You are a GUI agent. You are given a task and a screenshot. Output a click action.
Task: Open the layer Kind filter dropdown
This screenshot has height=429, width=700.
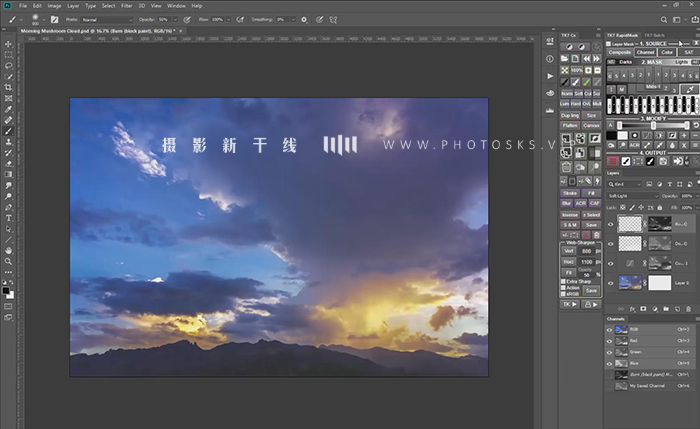pos(625,184)
